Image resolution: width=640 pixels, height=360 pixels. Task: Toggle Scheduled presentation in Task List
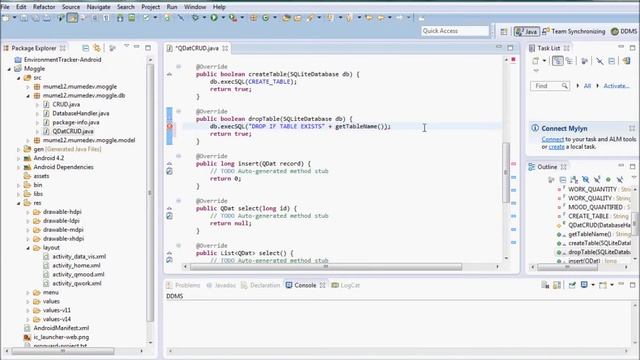(569, 61)
